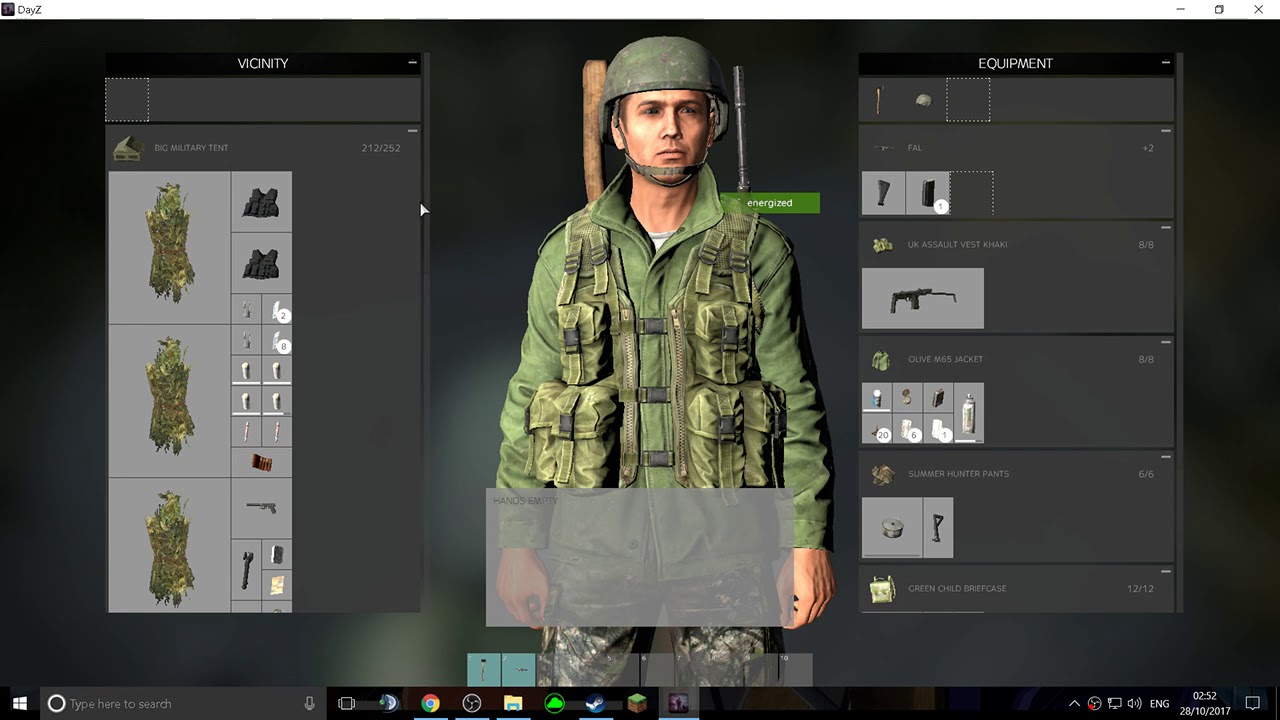Image resolution: width=1280 pixels, height=720 pixels.
Task: Select the black wrench-like tool in tent
Action: point(247,570)
